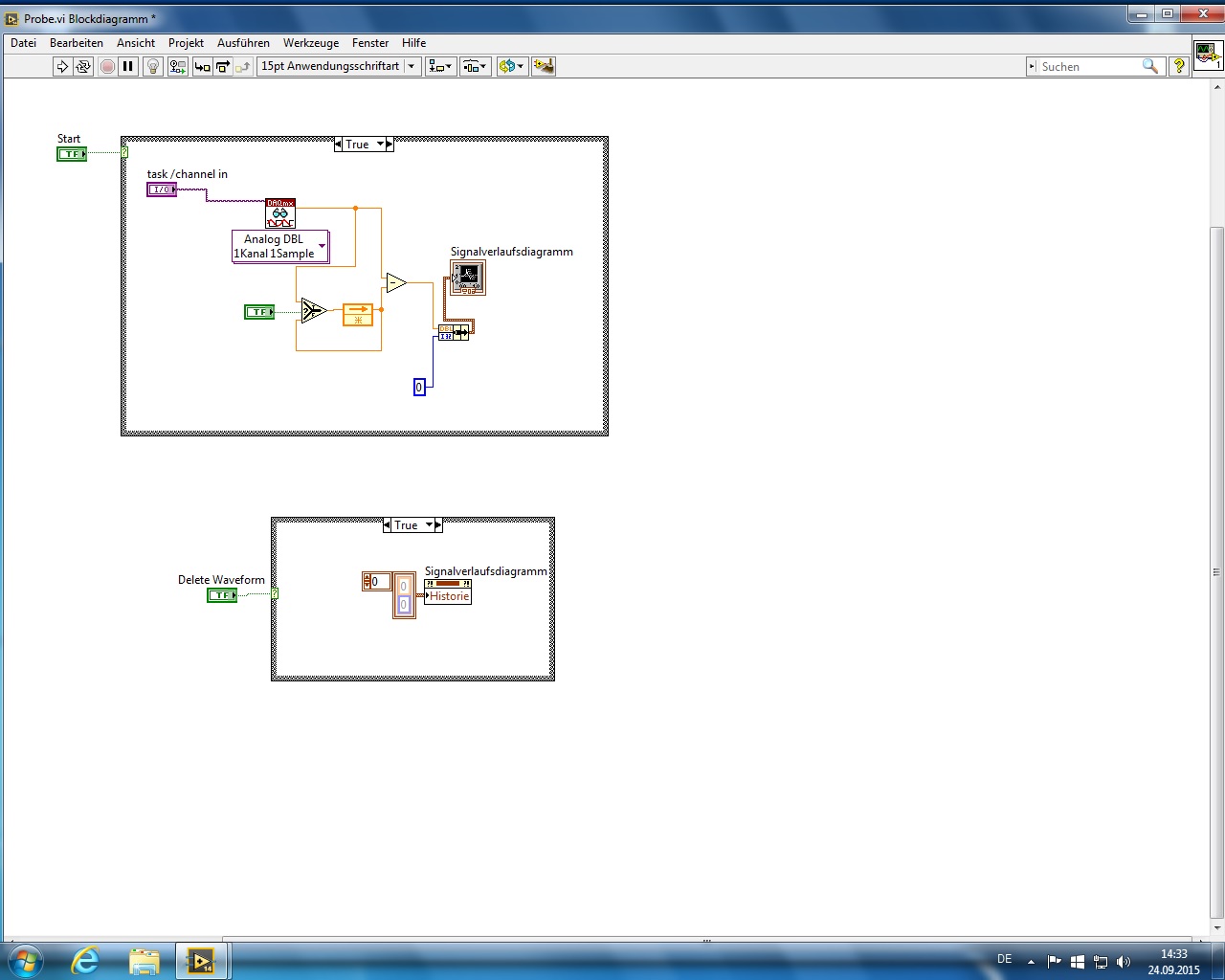The height and width of the screenshot is (980, 1225).
Task: Start Run Continuously mode
Action: pyautogui.click(x=83, y=66)
